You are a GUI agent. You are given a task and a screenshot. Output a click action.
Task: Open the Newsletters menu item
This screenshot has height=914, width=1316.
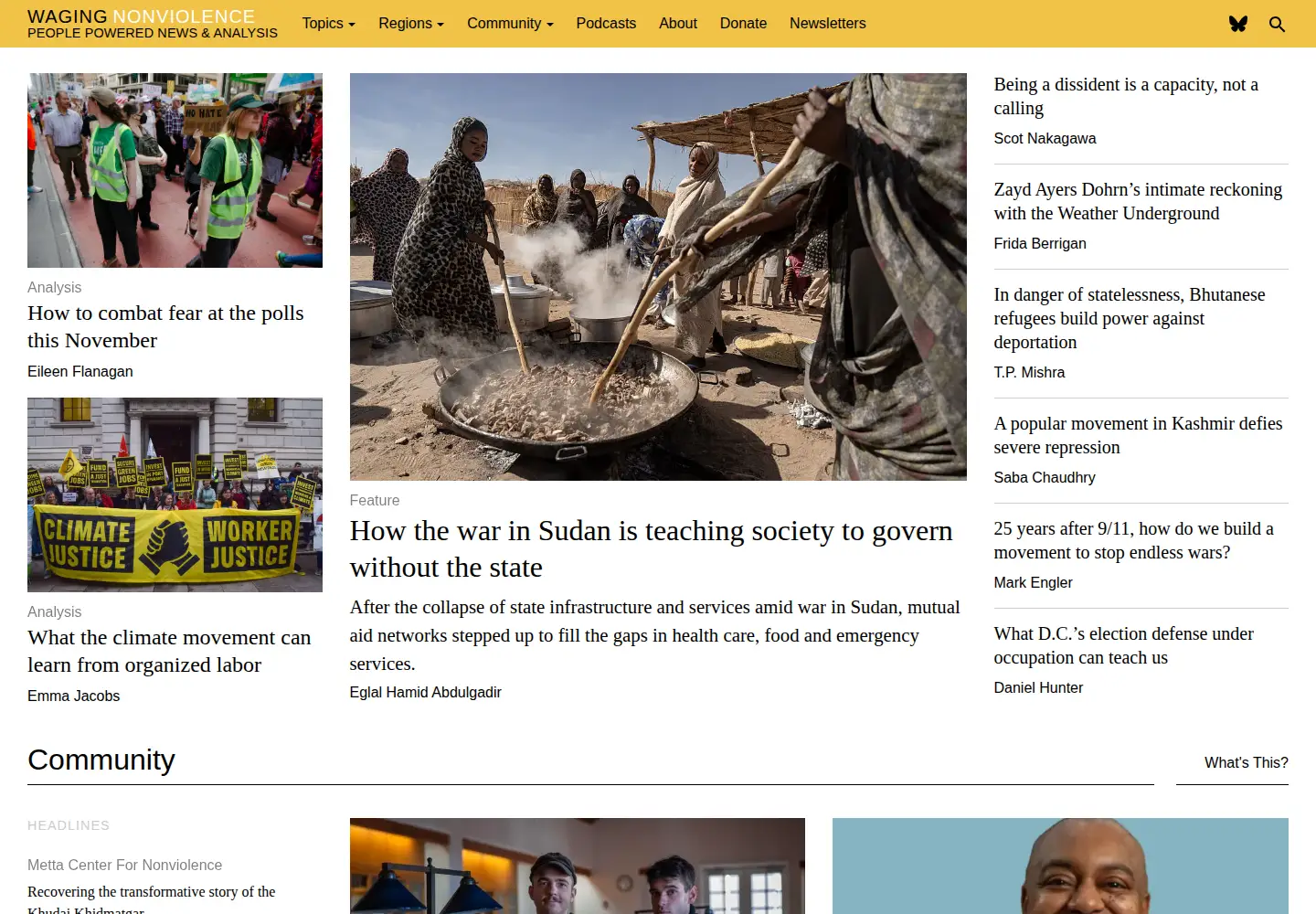(828, 24)
